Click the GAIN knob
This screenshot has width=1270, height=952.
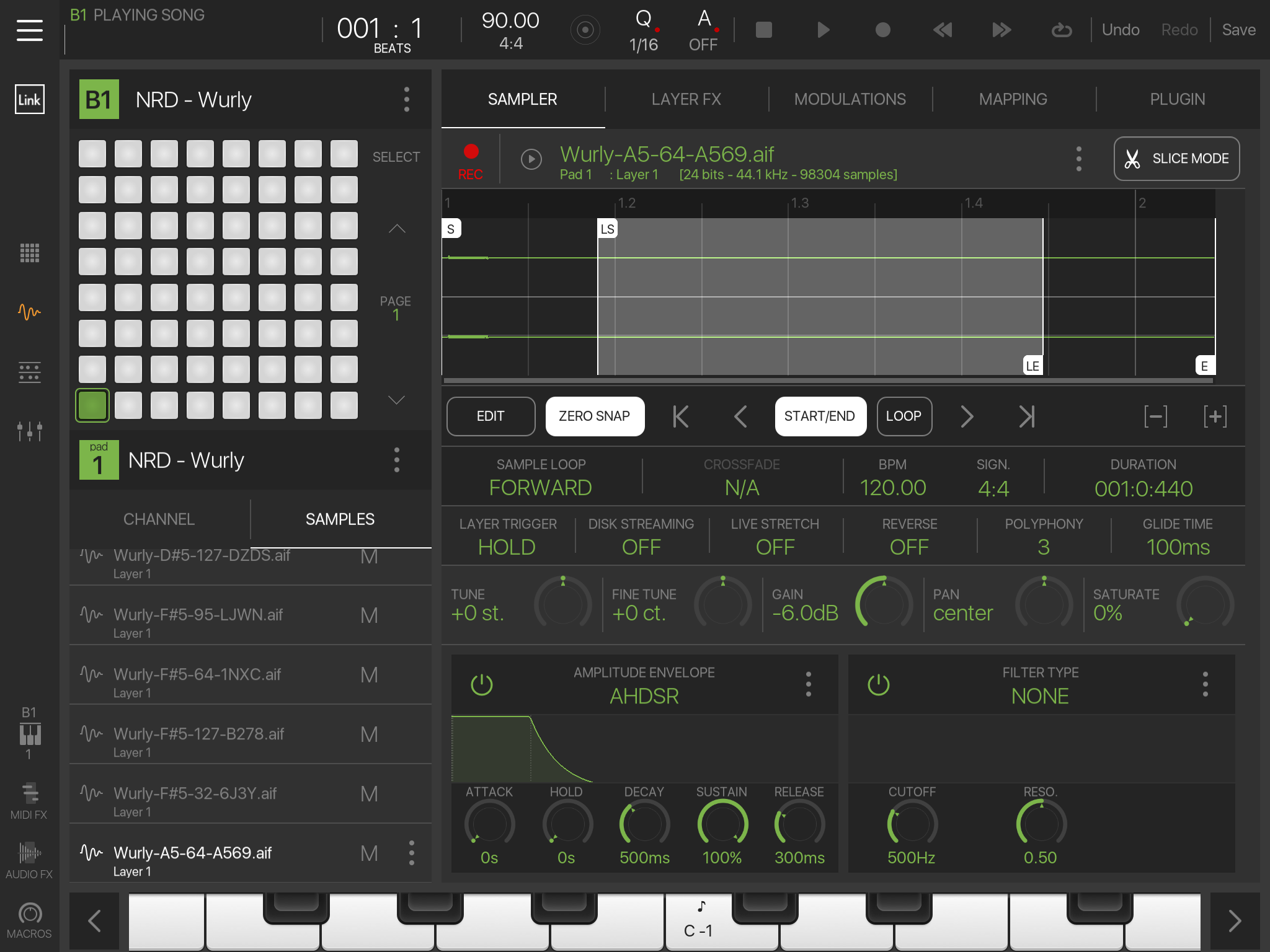[884, 604]
